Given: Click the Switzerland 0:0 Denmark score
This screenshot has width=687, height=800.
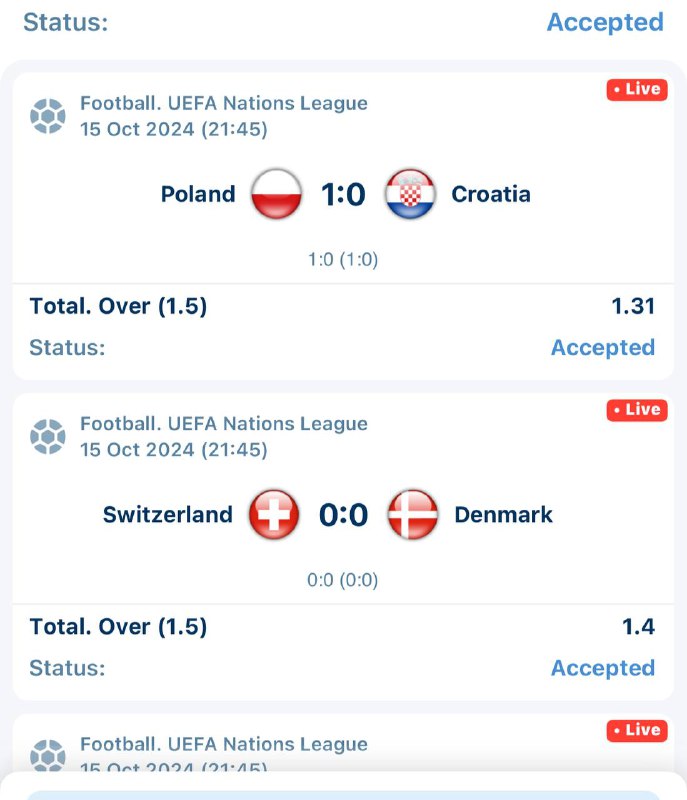Looking at the screenshot, I should point(343,515).
